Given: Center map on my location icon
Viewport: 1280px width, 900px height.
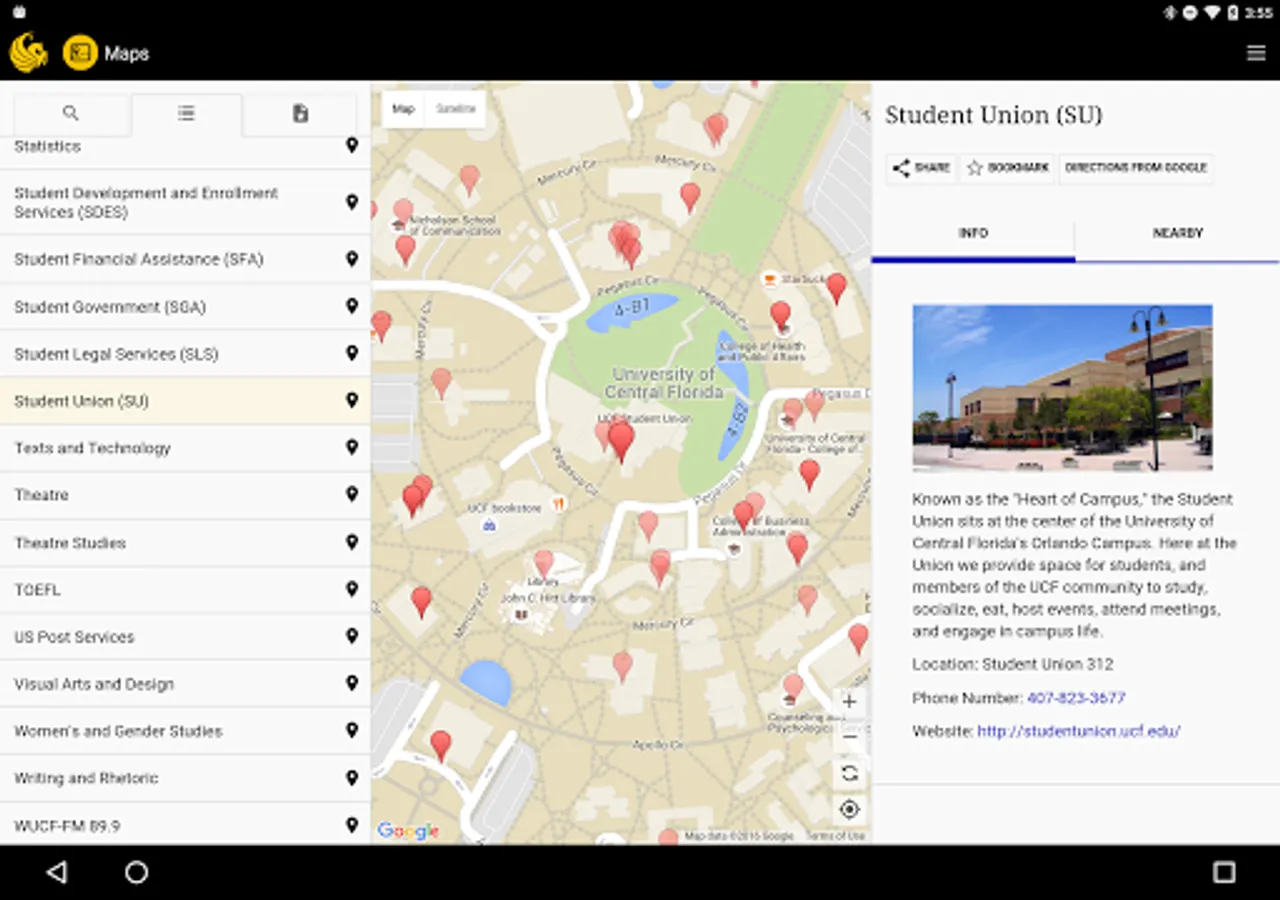Looking at the screenshot, I should [x=849, y=809].
